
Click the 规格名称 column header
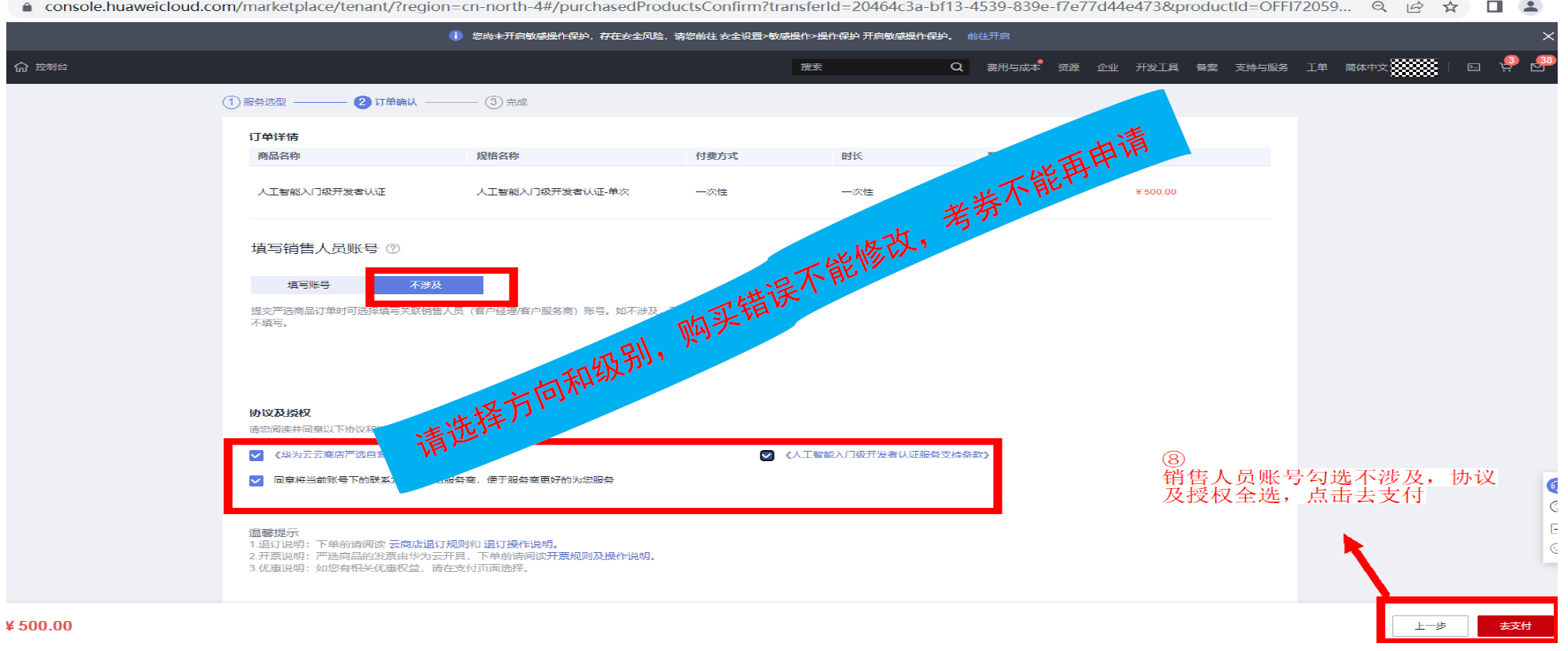498,156
